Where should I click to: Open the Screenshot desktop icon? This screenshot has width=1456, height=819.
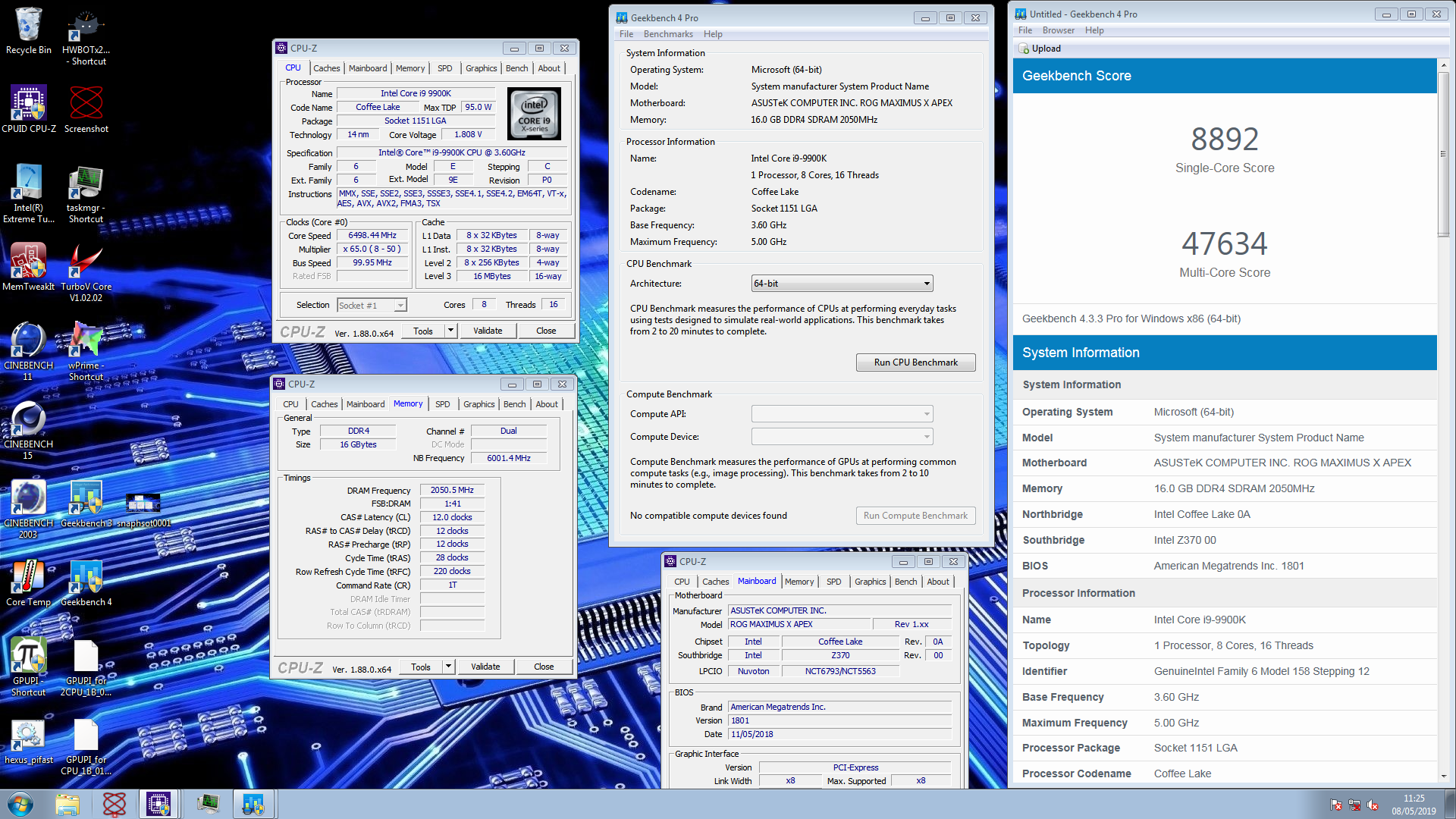click(x=86, y=110)
